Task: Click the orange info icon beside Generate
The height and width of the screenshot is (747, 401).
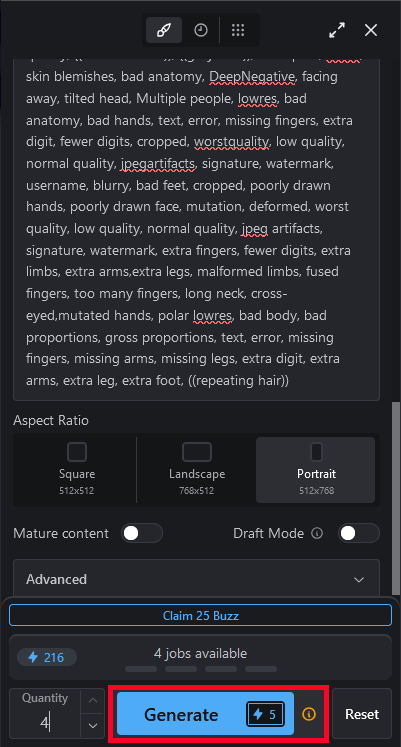Action: click(x=309, y=714)
